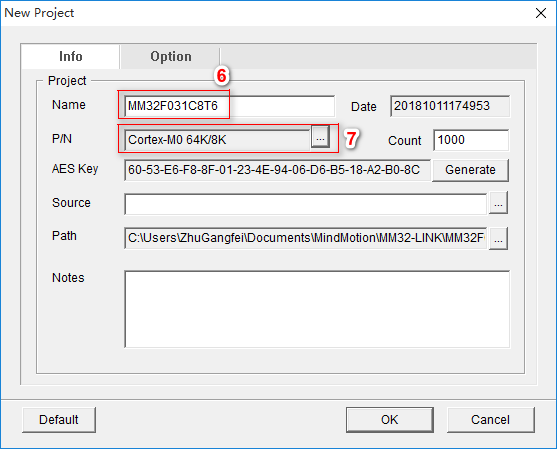Select the P/N field showing Cortex-M0 64K/8K

point(217,140)
